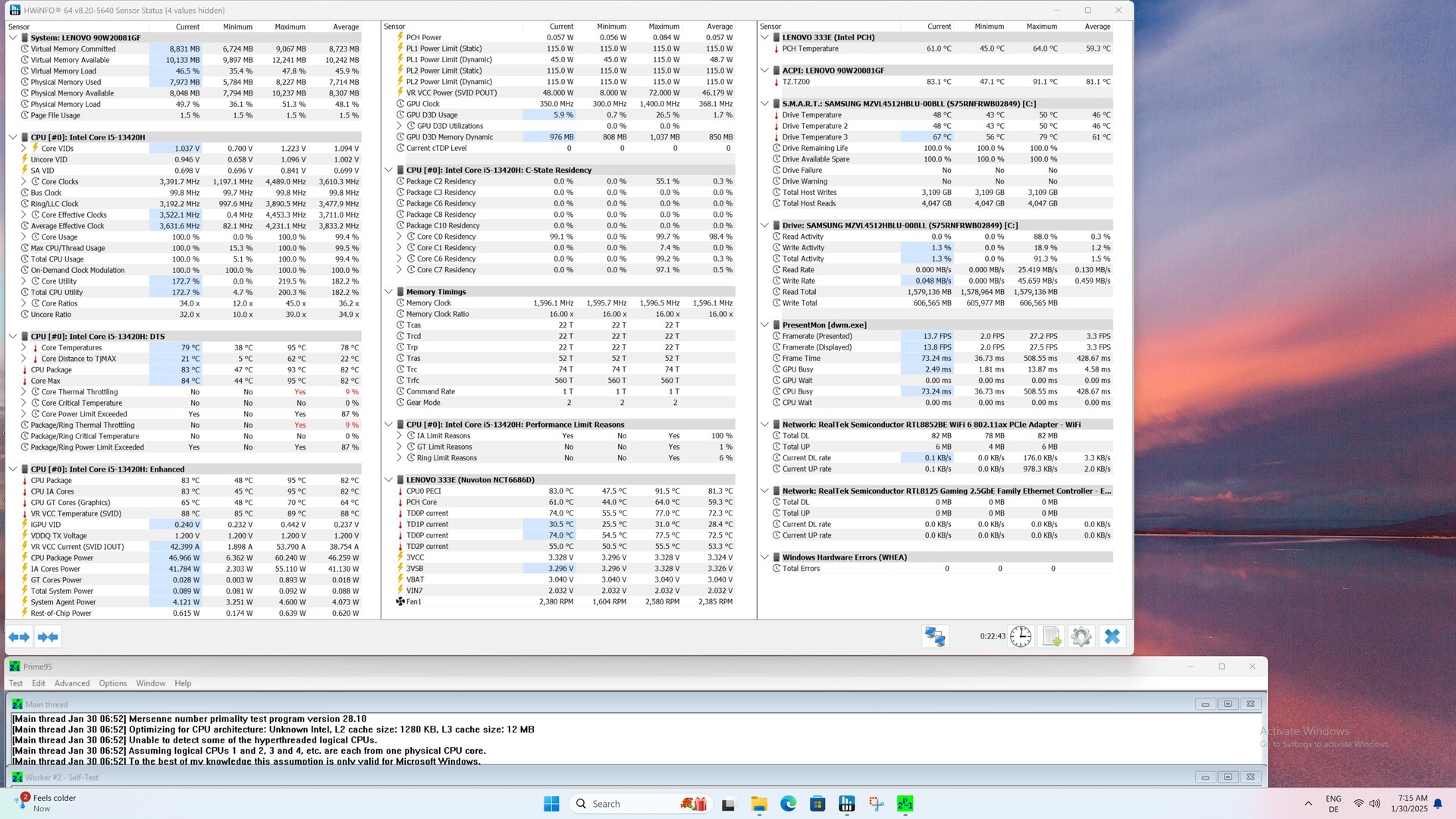Collapse the Memory Timings section
Viewport: 1456px width, 819px height.
388,292
